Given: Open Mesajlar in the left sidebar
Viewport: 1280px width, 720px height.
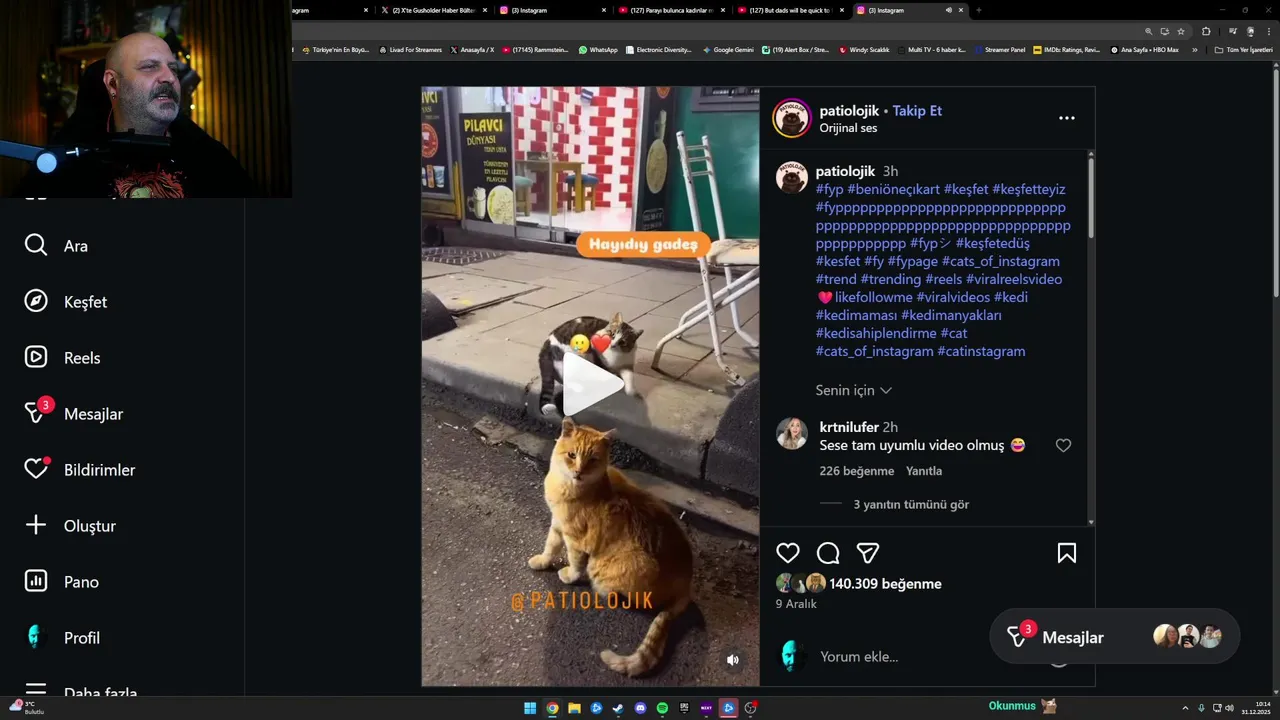Looking at the screenshot, I should [74, 413].
